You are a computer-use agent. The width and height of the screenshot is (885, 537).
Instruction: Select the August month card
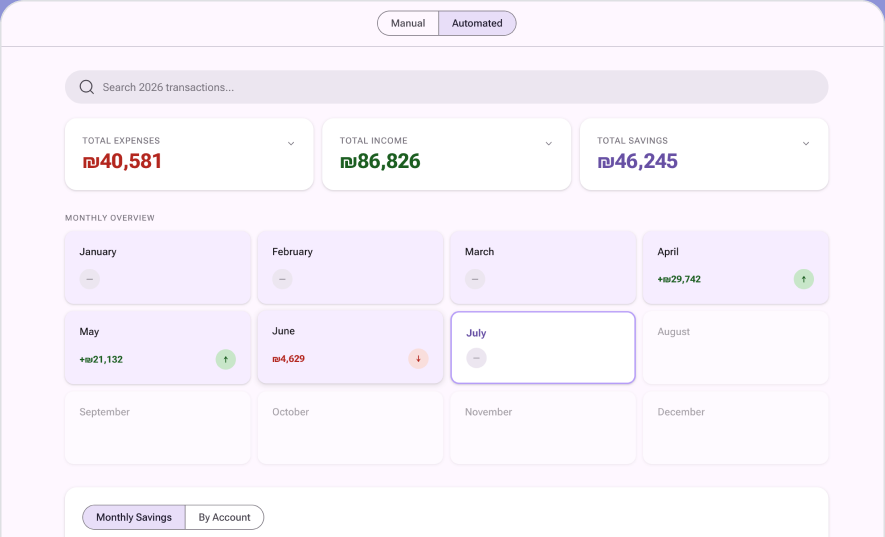(735, 347)
